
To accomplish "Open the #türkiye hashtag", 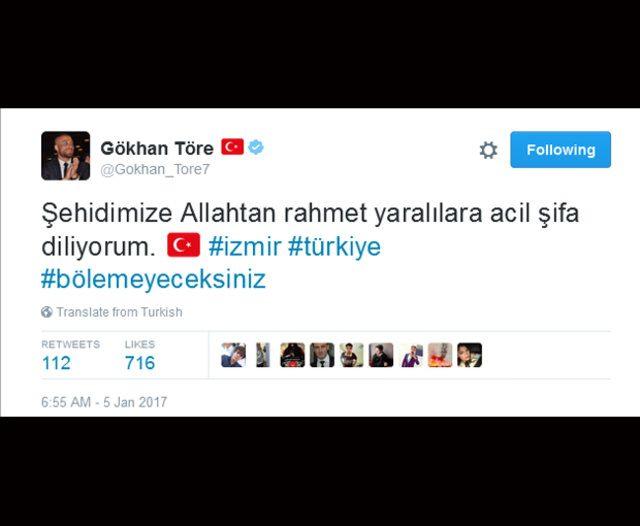I will [334, 246].
